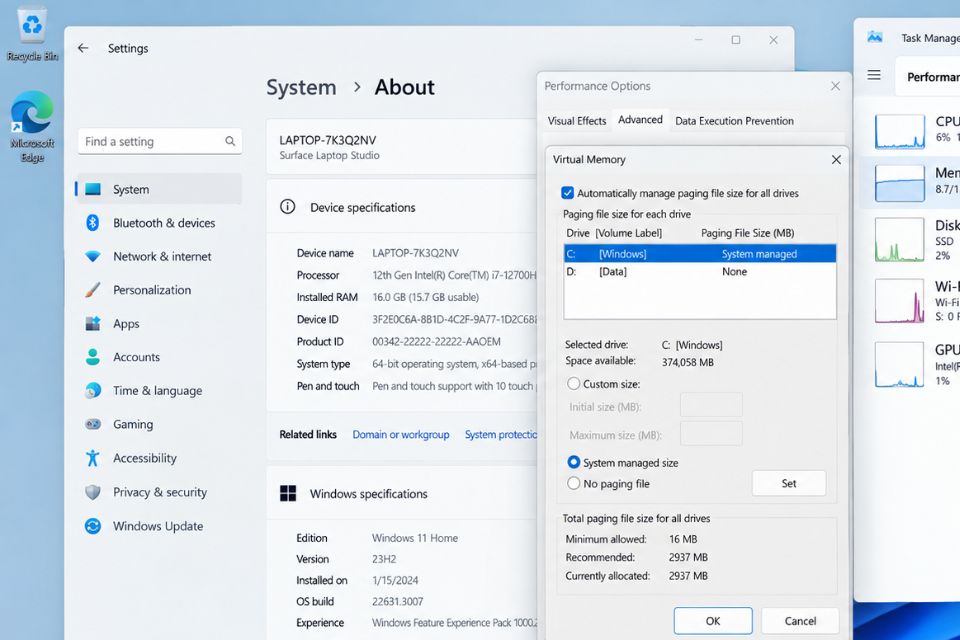Open System protection related link
960x640 pixels.
501,434
